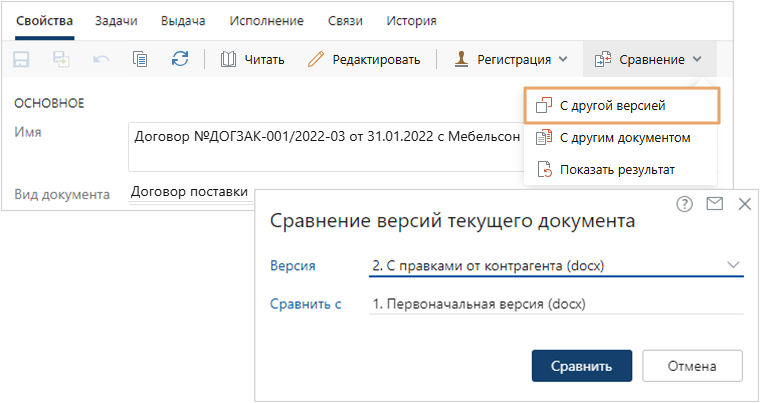763x403 pixels.
Task: Close the version comparison dialog
Action: click(x=744, y=204)
